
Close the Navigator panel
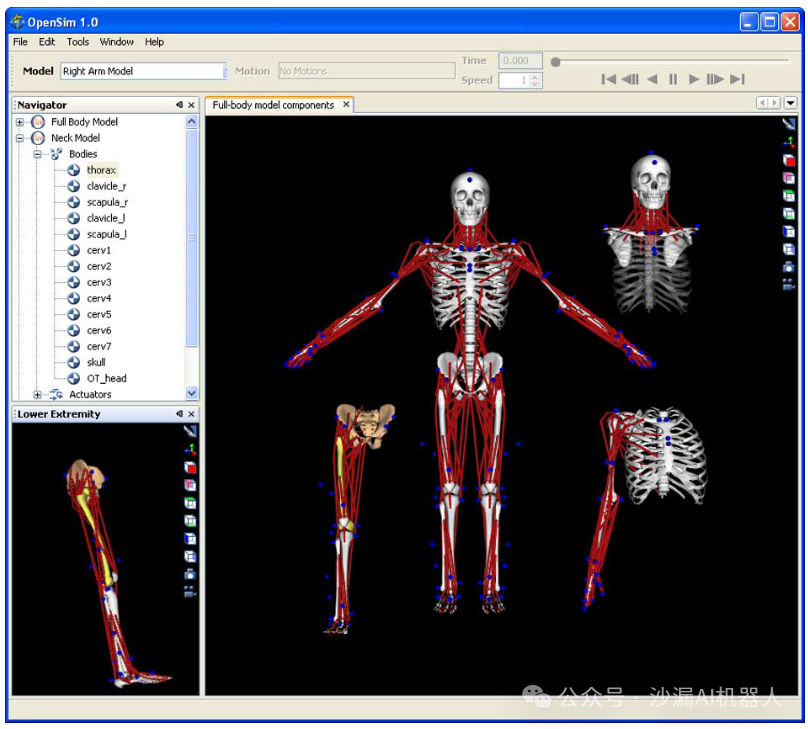(191, 105)
